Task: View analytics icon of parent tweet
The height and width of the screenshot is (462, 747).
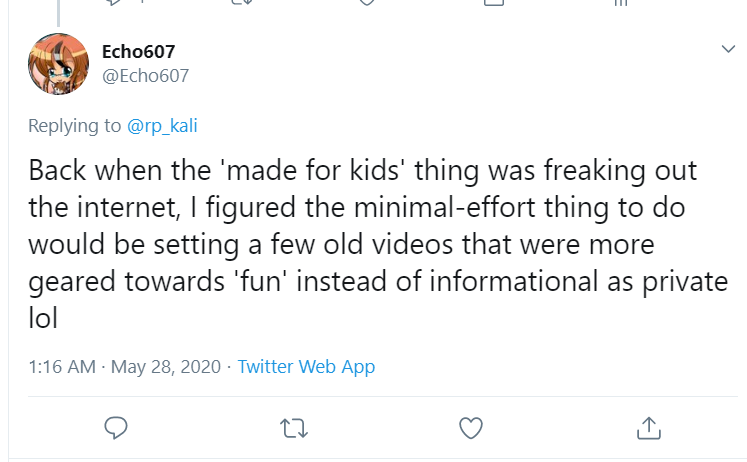Action: click(621, 2)
